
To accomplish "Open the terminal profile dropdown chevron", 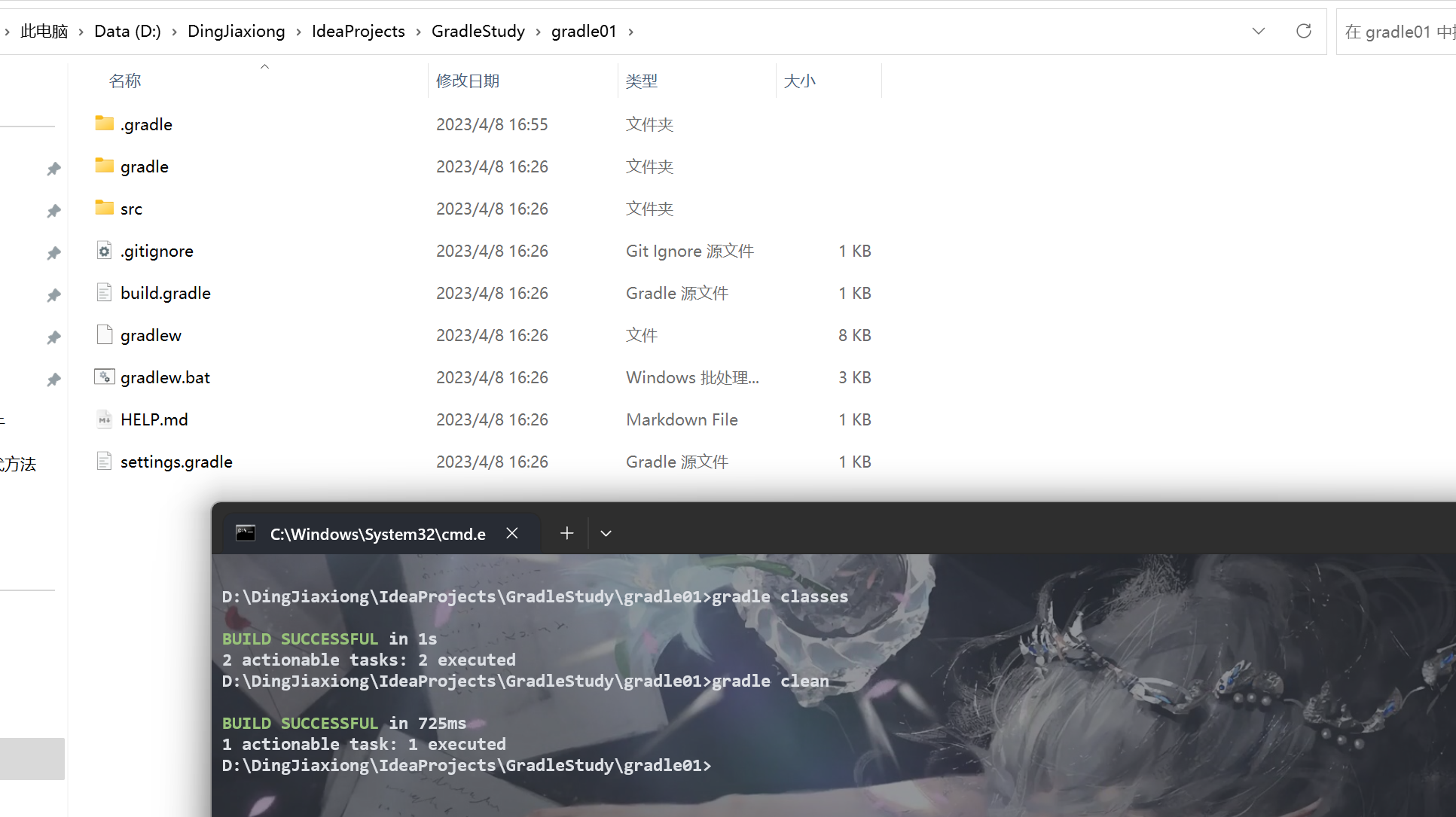I will click(x=606, y=533).
